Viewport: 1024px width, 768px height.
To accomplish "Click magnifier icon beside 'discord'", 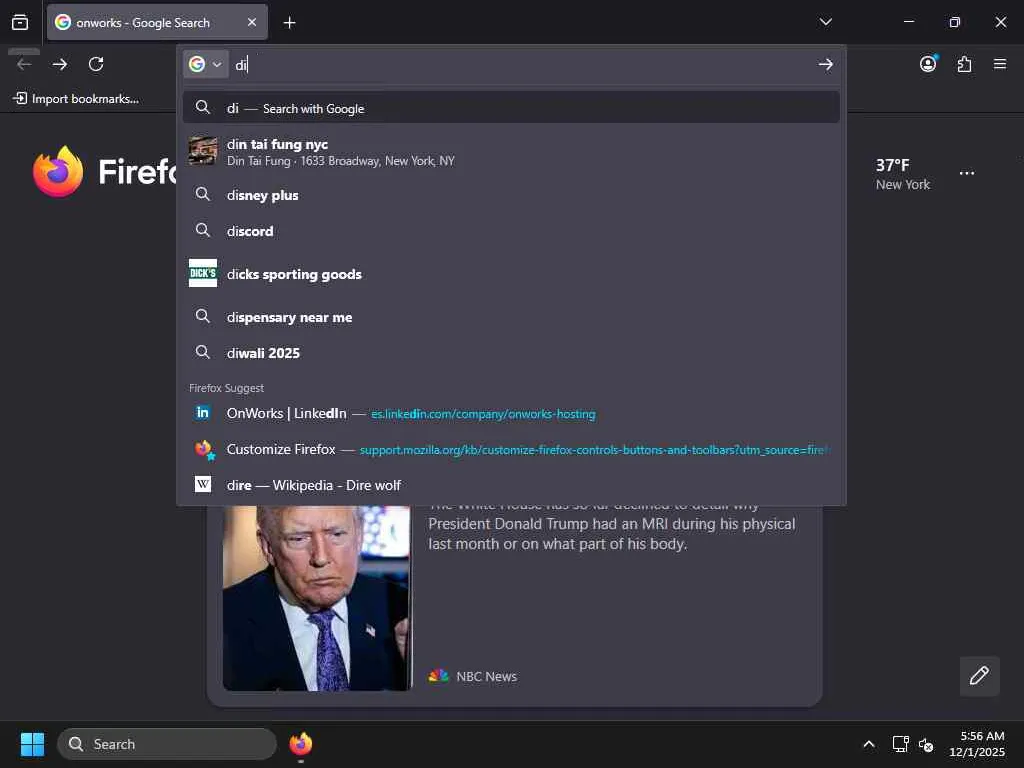I will click(x=202, y=230).
